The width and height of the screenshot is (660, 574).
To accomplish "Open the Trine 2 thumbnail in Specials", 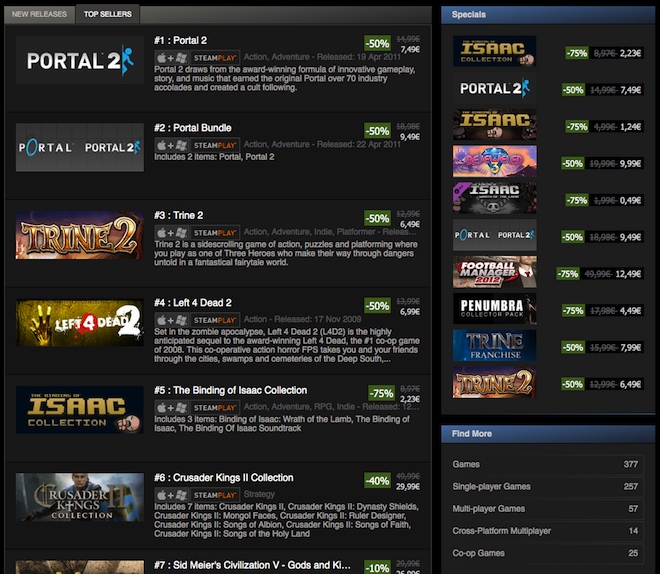I will tap(495, 382).
